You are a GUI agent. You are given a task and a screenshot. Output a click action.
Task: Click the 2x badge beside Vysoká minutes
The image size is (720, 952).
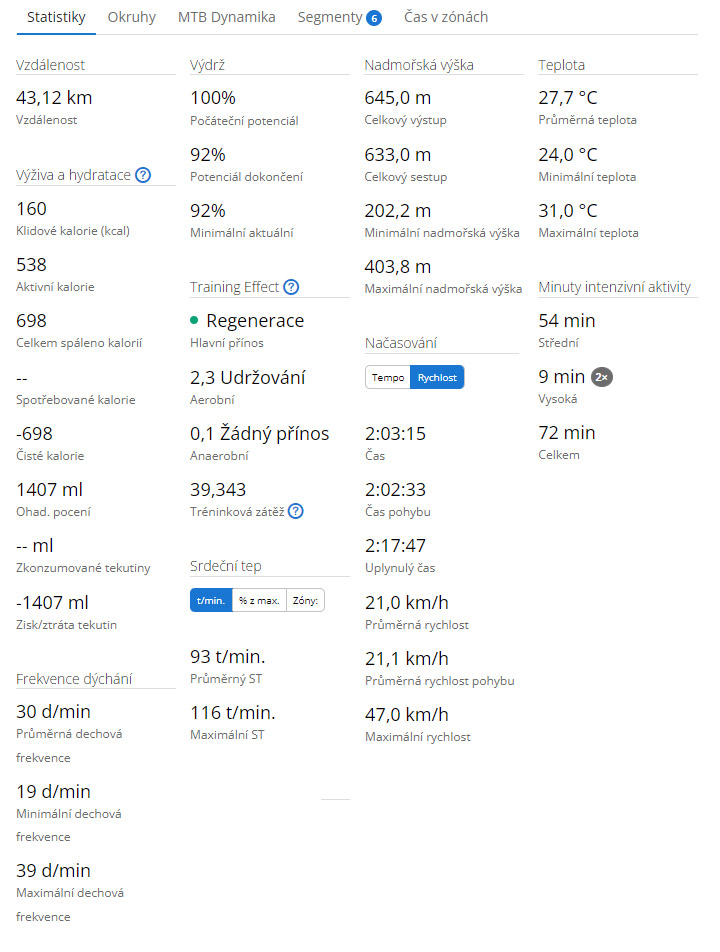click(602, 377)
